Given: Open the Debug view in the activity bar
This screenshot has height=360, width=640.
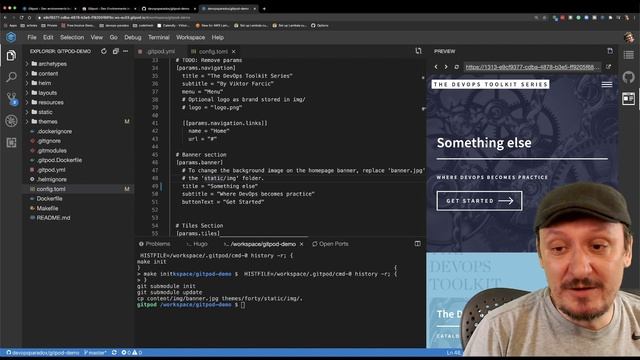Looking at the screenshot, I should point(11,121).
